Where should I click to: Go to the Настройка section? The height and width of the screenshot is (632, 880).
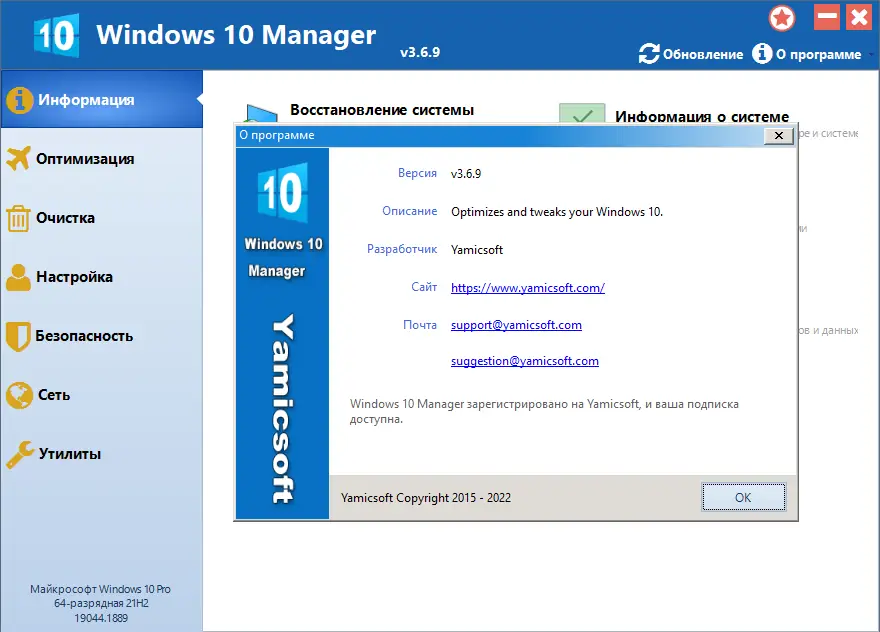tap(102, 277)
